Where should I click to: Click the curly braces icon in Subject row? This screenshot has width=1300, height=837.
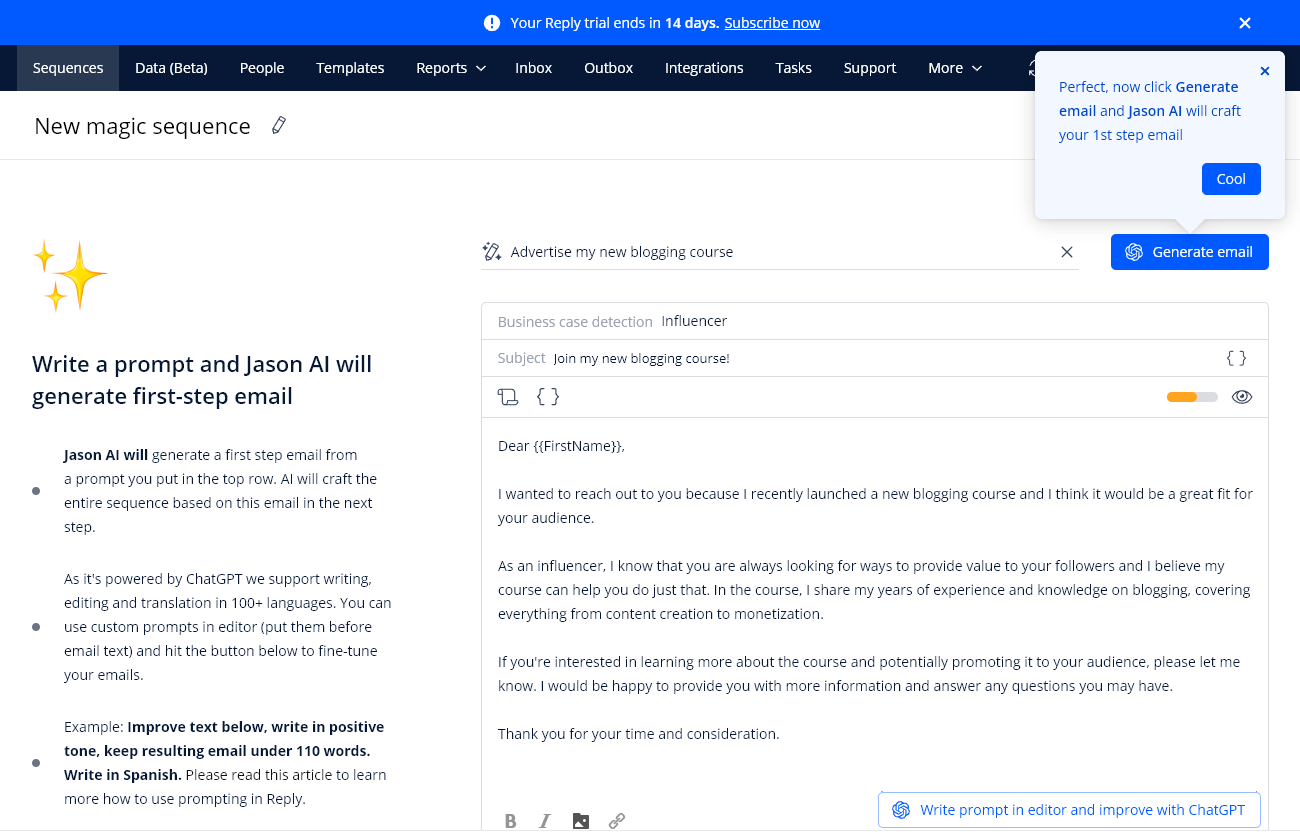point(1237,357)
